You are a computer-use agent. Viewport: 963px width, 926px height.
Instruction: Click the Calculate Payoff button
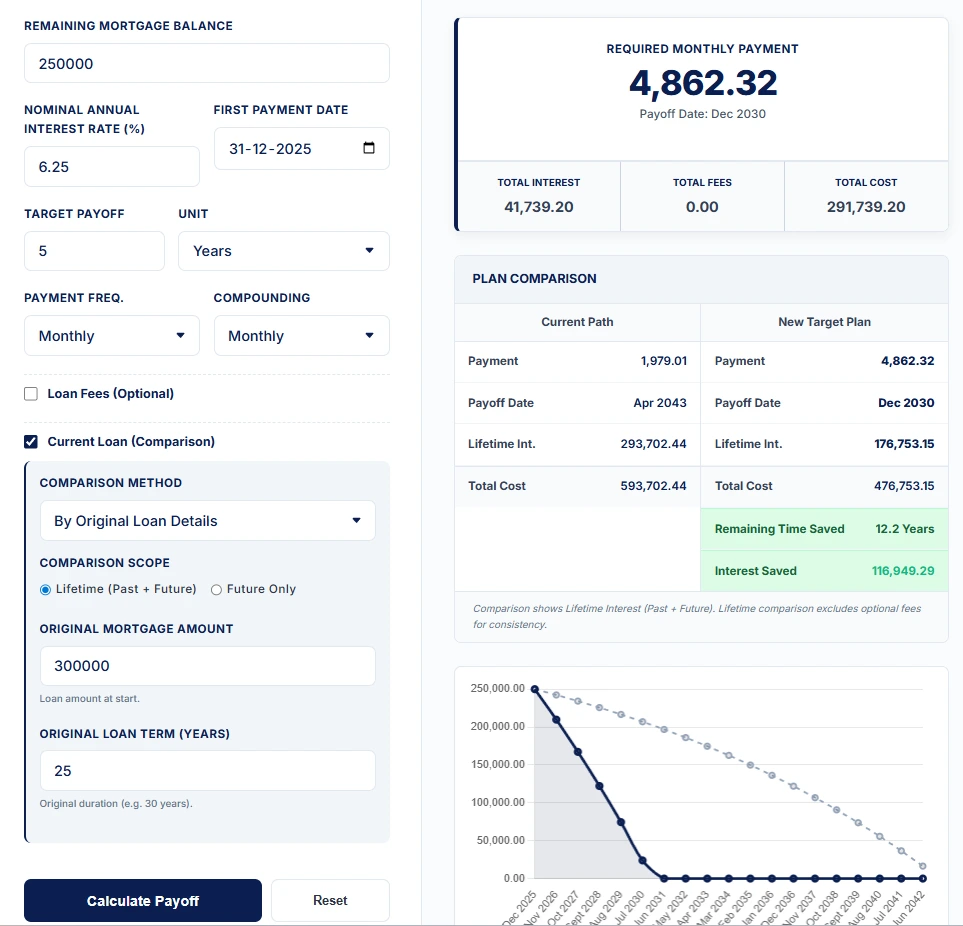(142, 900)
